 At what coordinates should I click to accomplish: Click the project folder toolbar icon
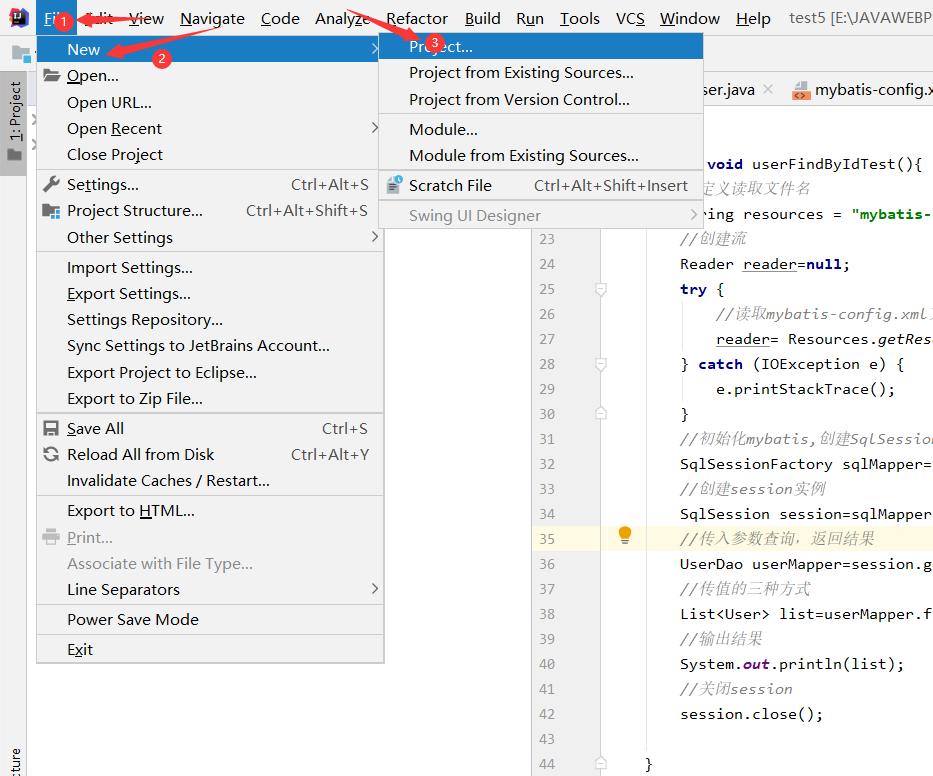[21, 54]
